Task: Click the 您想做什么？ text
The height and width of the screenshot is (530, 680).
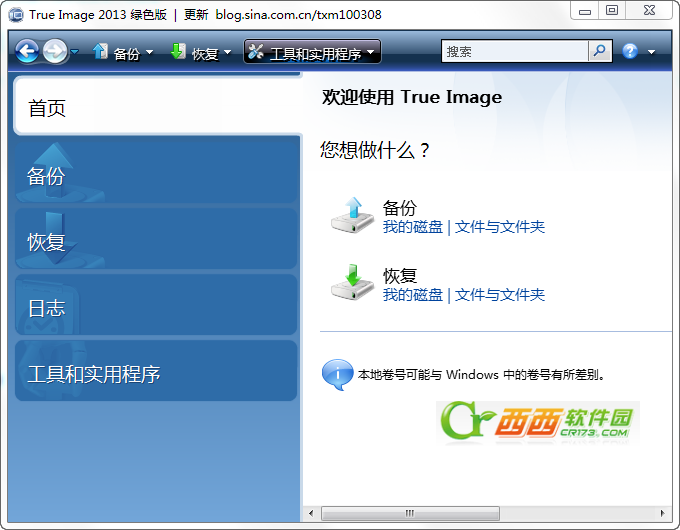Action: [x=375, y=150]
